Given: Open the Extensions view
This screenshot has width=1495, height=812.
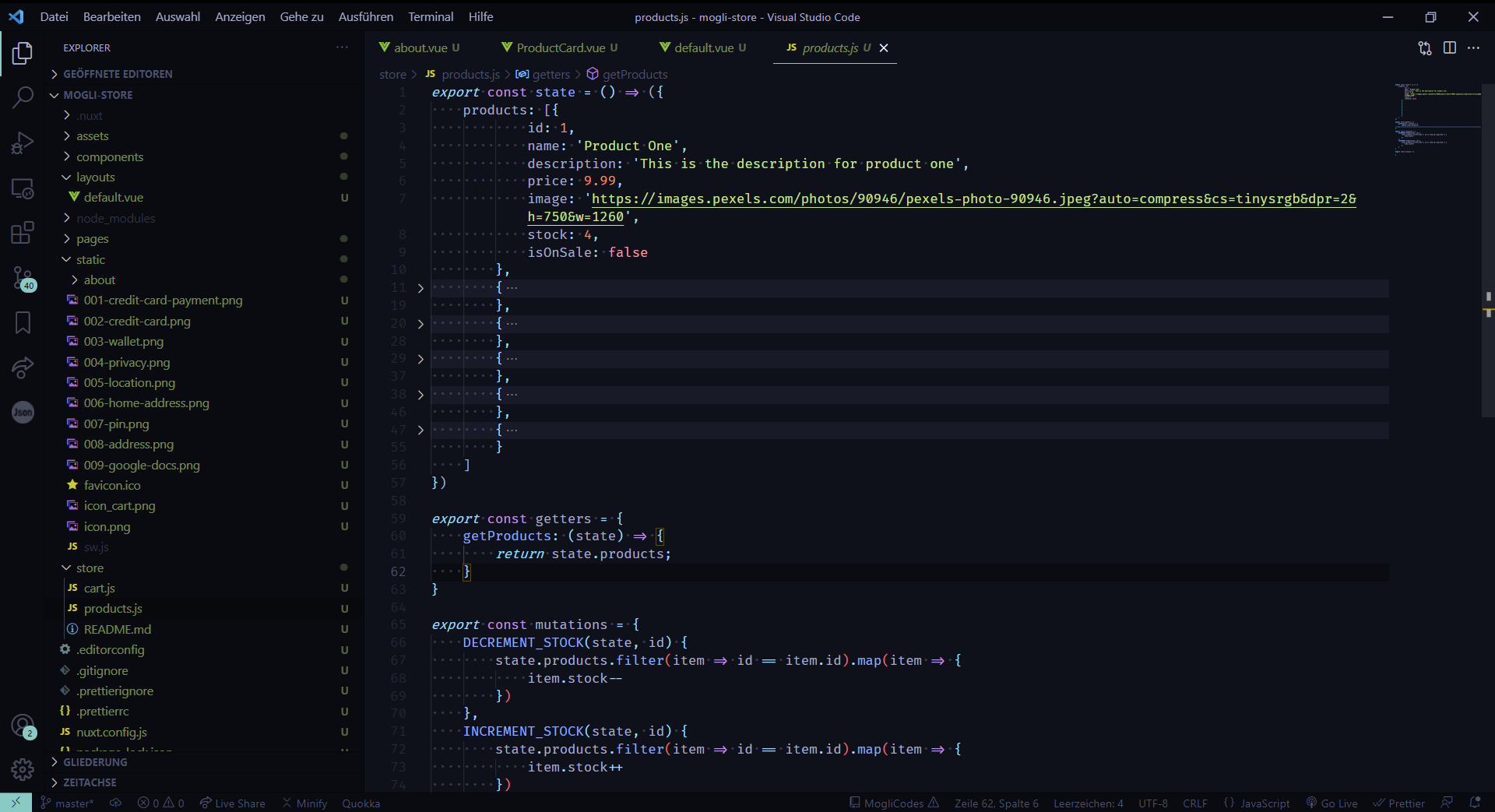Looking at the screenshot, I should [x=23, y=232].
